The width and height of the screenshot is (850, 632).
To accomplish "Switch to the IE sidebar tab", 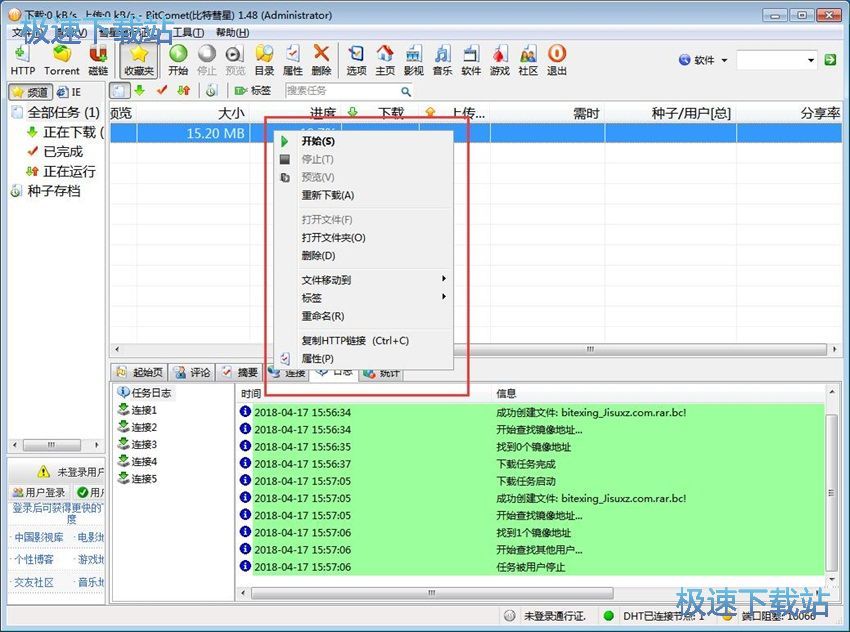I will click(69, 92).
